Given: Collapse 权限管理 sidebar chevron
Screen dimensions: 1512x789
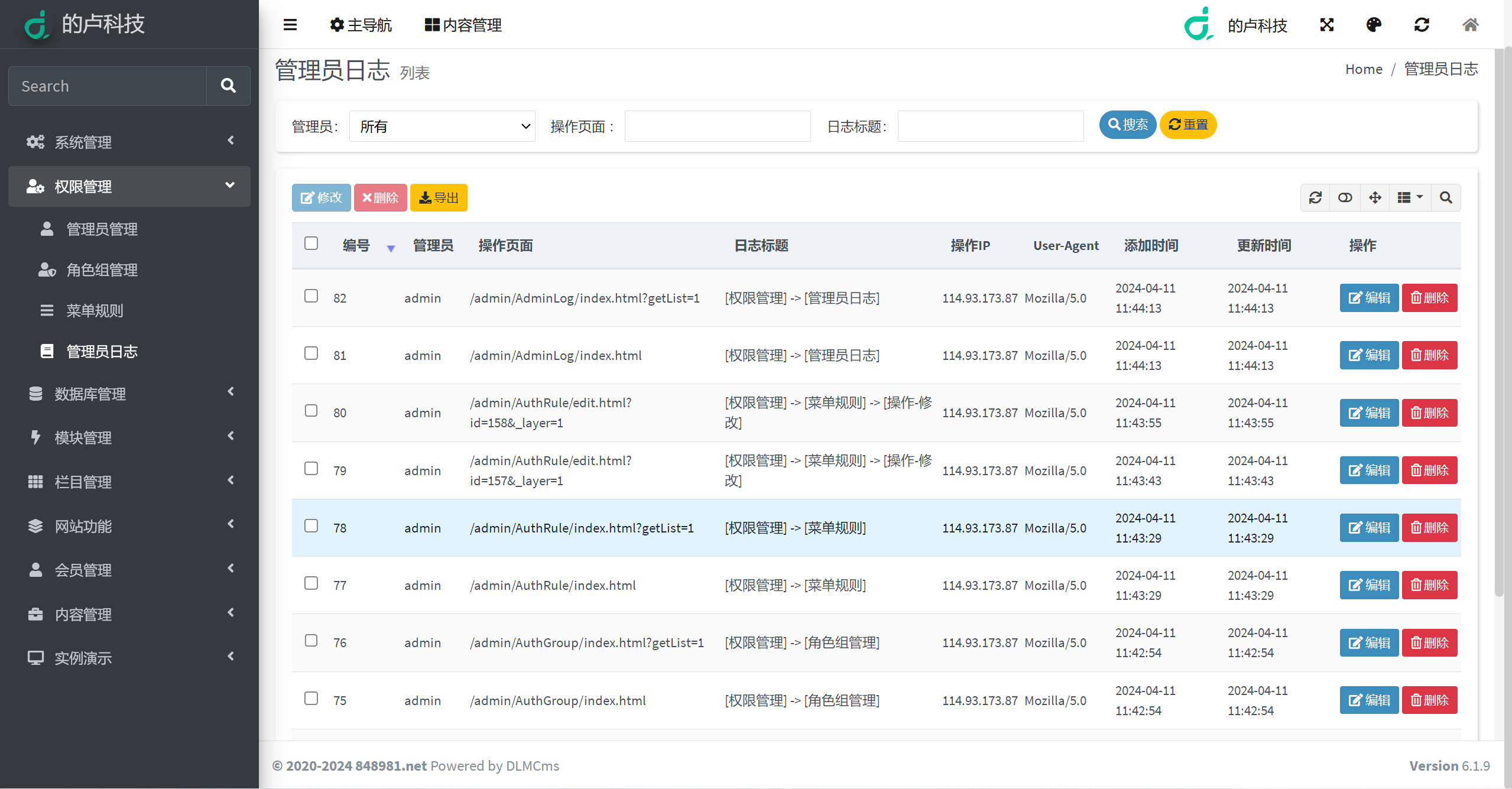Looking at the screenshot, I should 230,185.
